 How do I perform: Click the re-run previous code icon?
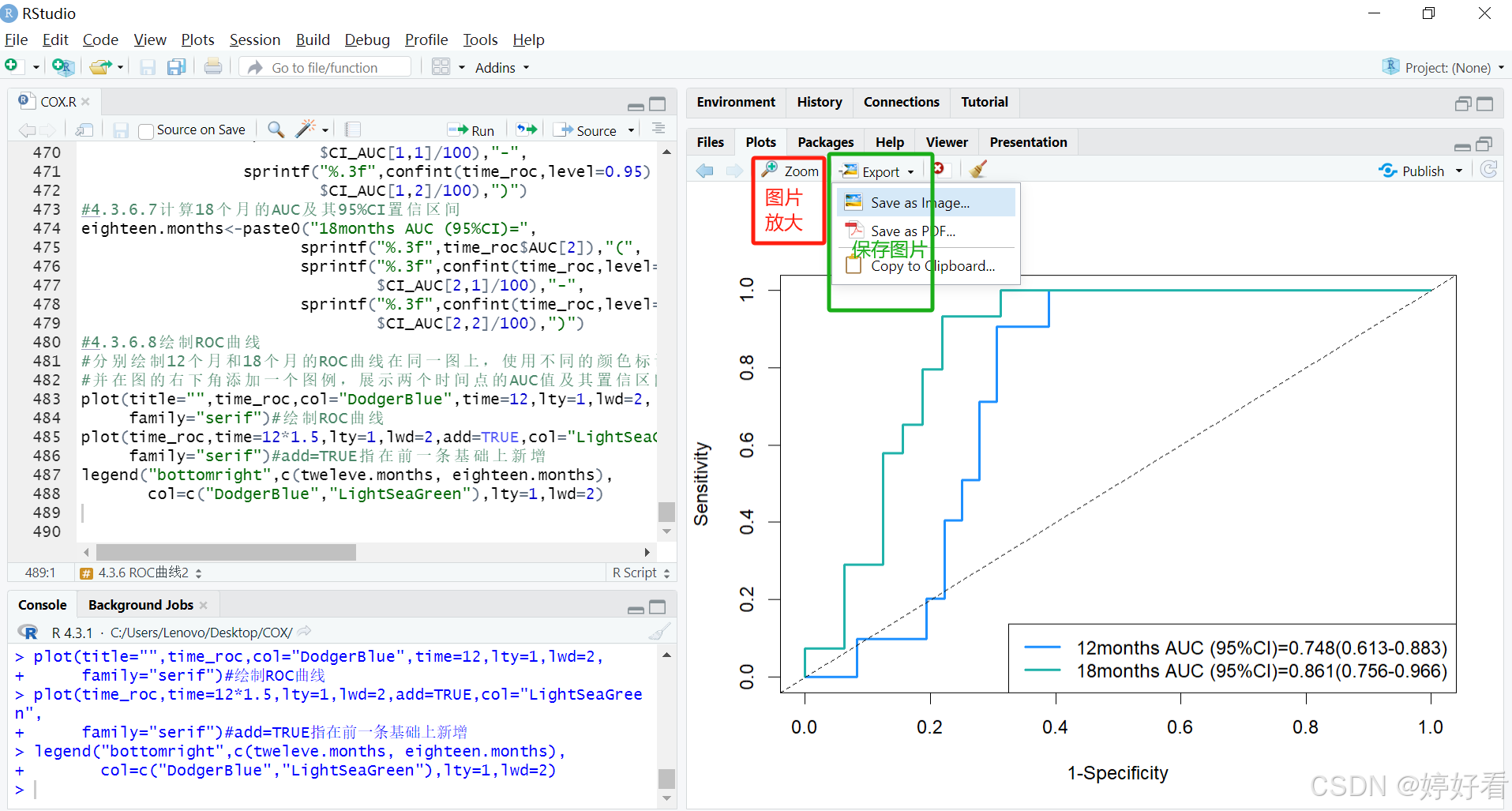[527, 130]
